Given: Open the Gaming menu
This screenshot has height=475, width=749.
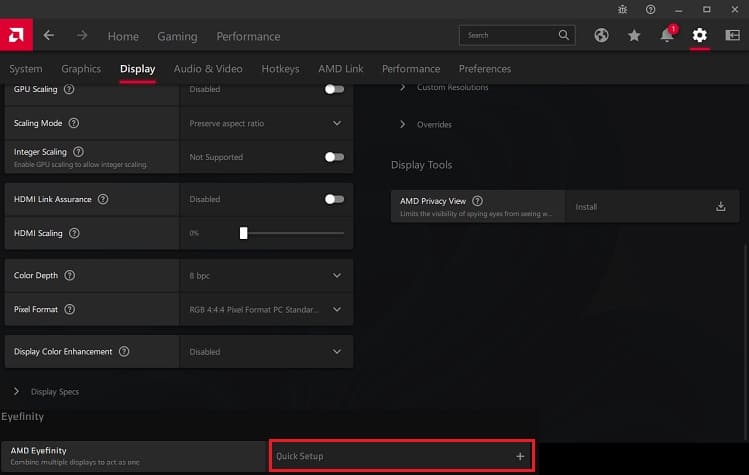Looking at the screenshot, I should tap(177, 36).
